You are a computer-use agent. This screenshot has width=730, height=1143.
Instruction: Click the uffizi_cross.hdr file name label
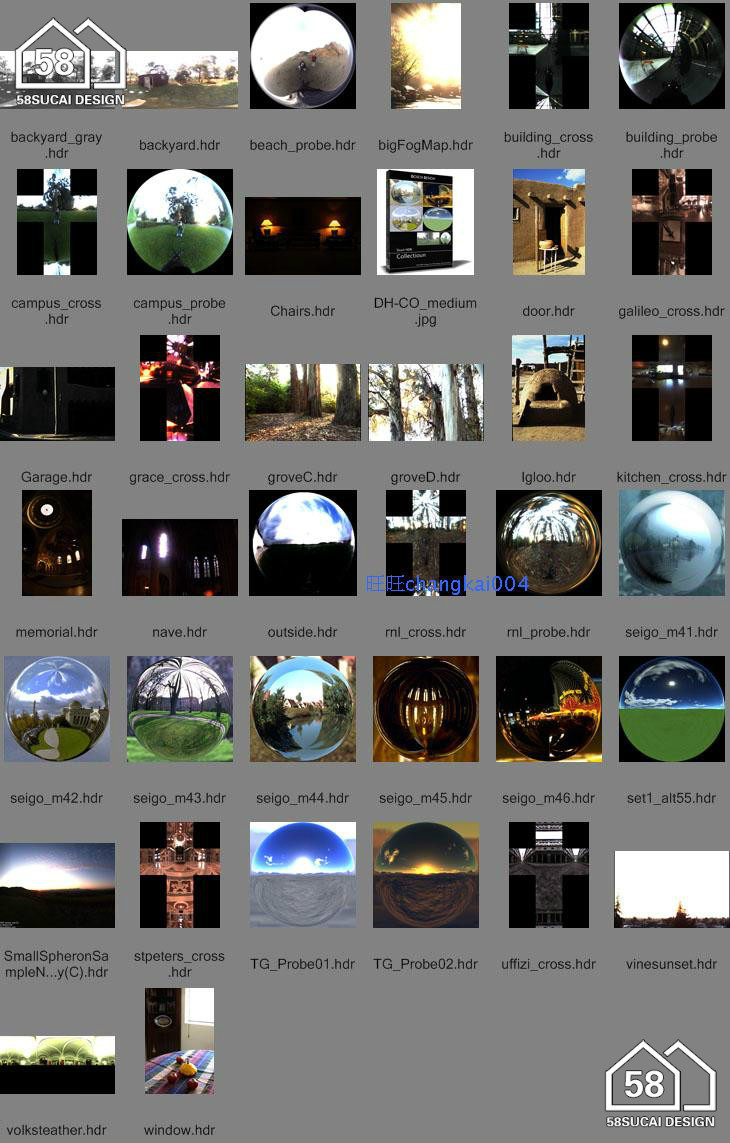click(548, 964)
